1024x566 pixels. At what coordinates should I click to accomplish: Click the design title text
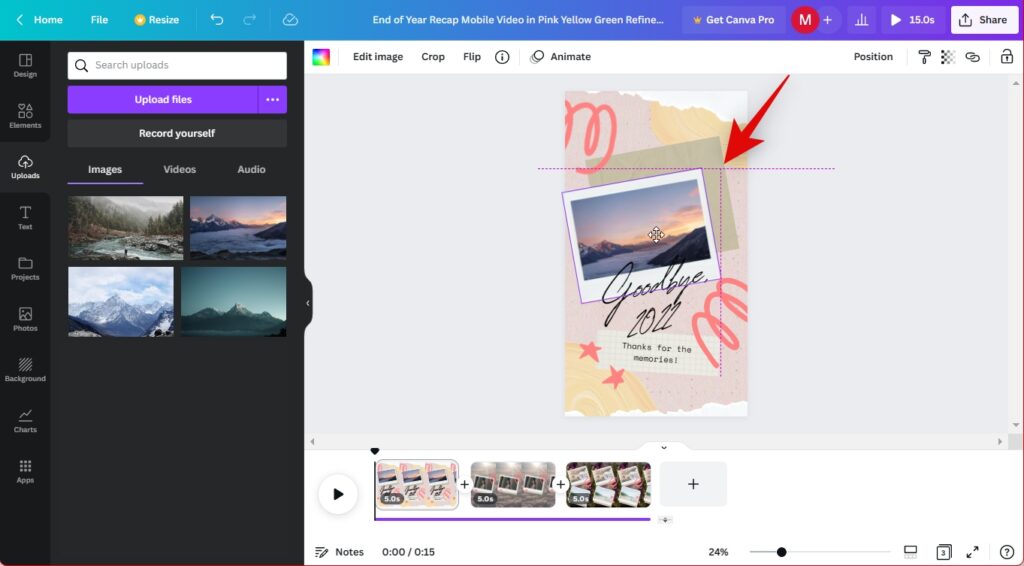click(x=518, y=20)
